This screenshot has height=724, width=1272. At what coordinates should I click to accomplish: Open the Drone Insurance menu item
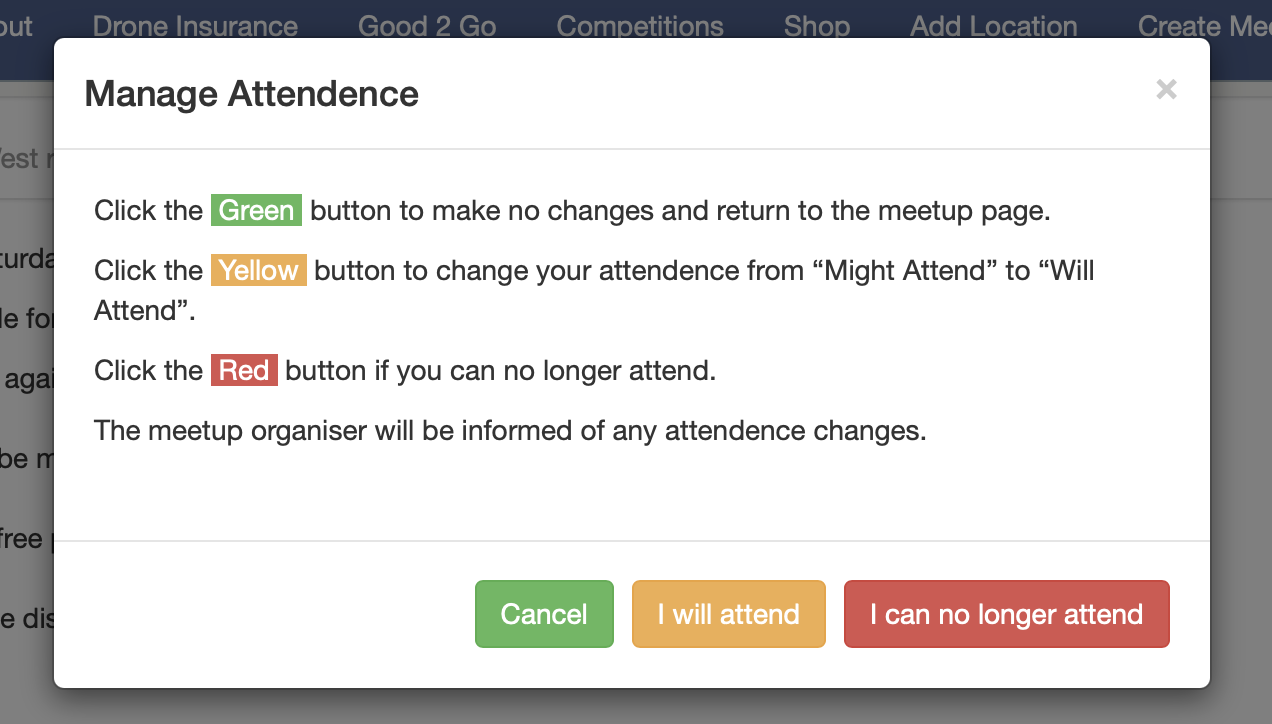195,26
